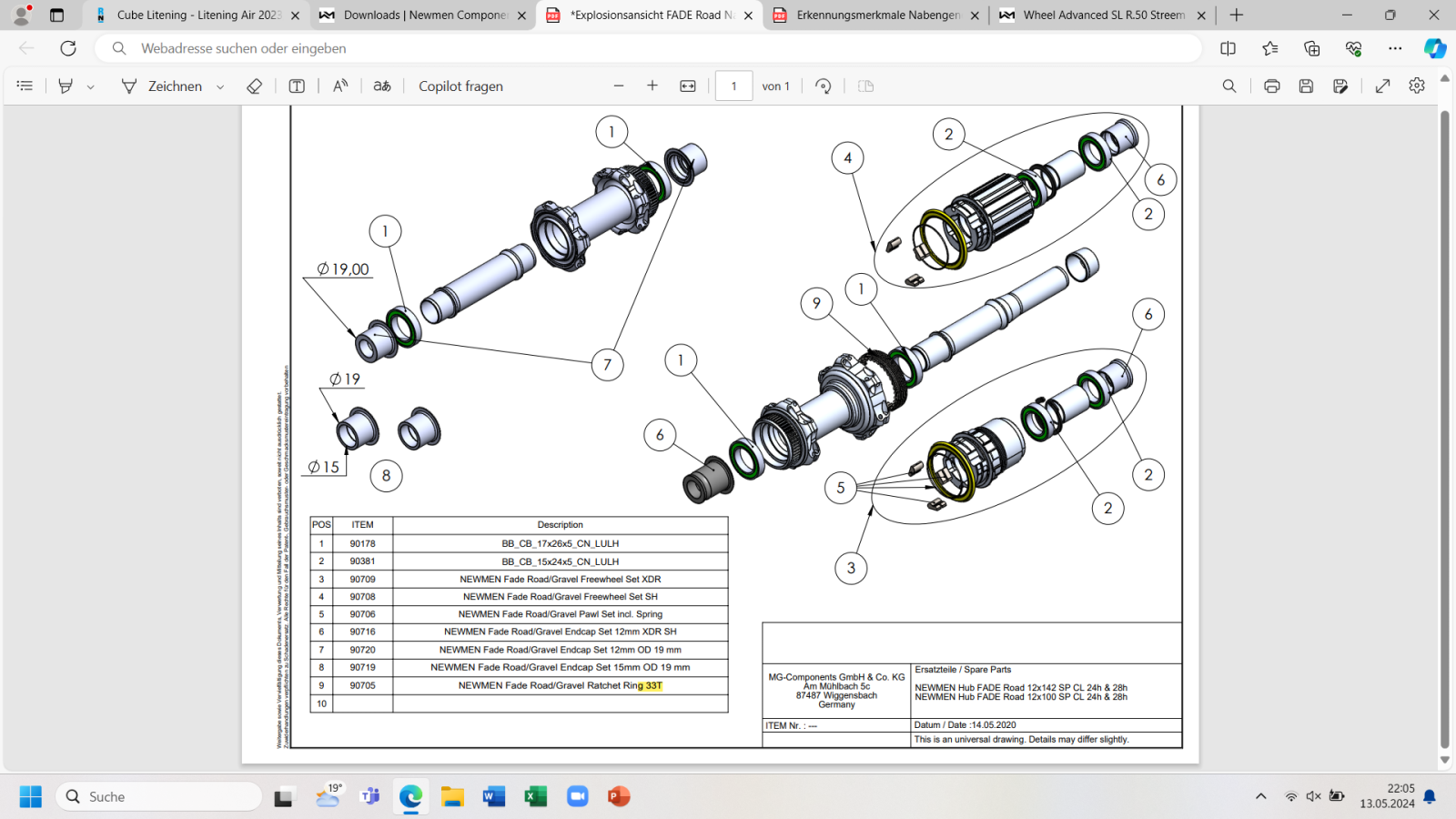Viewport: 1456px width, 819px height.
Task: Zoom in using the plus button
Action: click(652, 86)
